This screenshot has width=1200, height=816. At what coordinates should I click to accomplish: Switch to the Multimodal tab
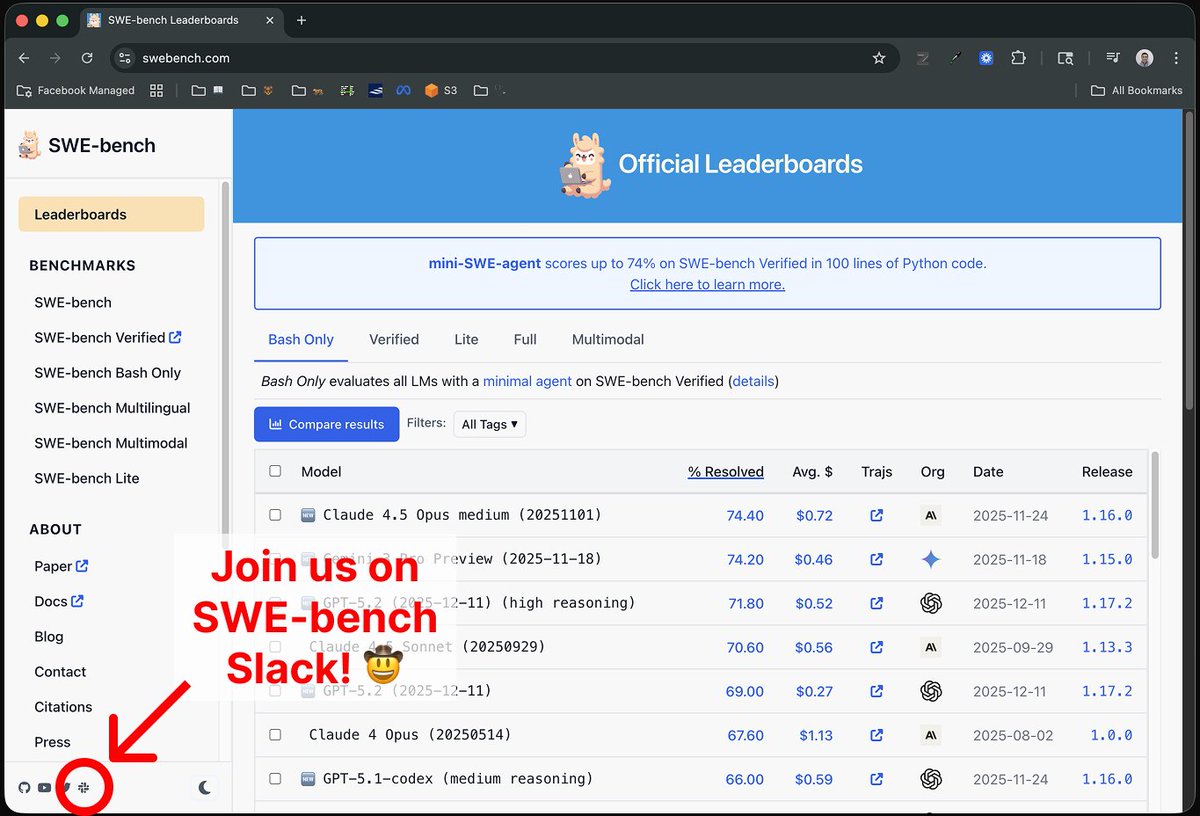[x=608, y=339]
